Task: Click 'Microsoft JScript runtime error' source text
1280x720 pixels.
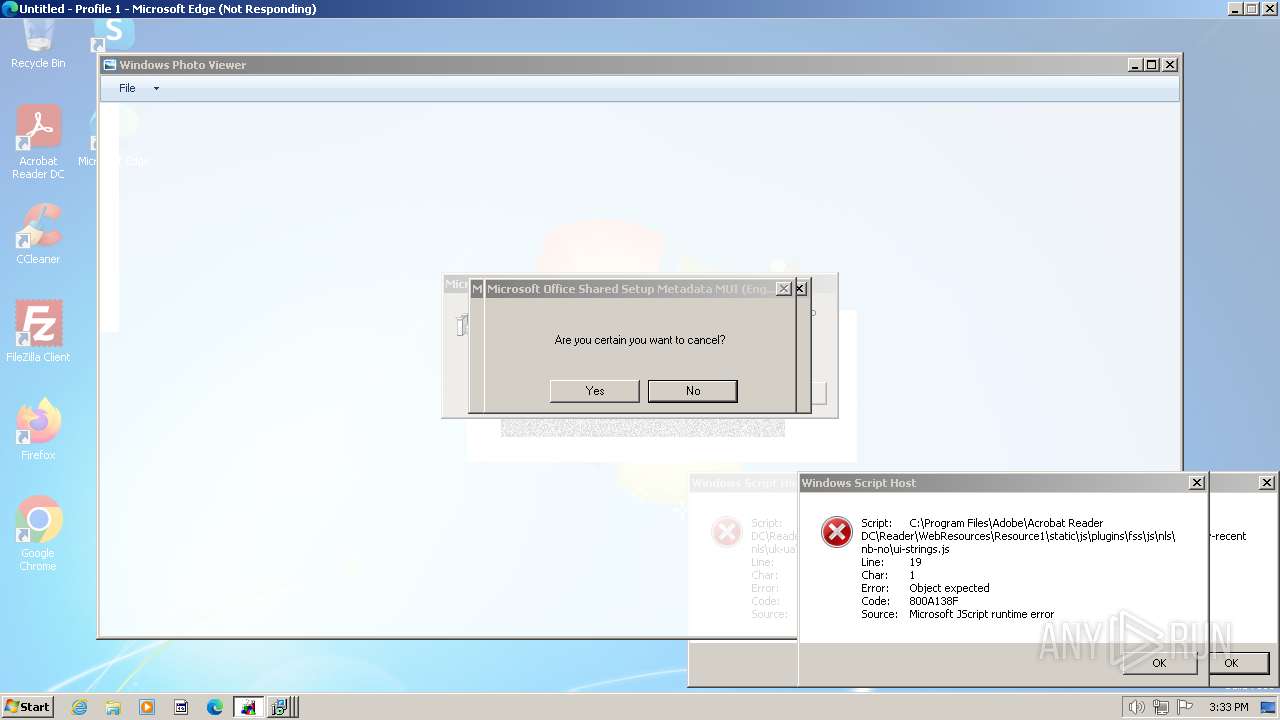Action: coord(981,614)
